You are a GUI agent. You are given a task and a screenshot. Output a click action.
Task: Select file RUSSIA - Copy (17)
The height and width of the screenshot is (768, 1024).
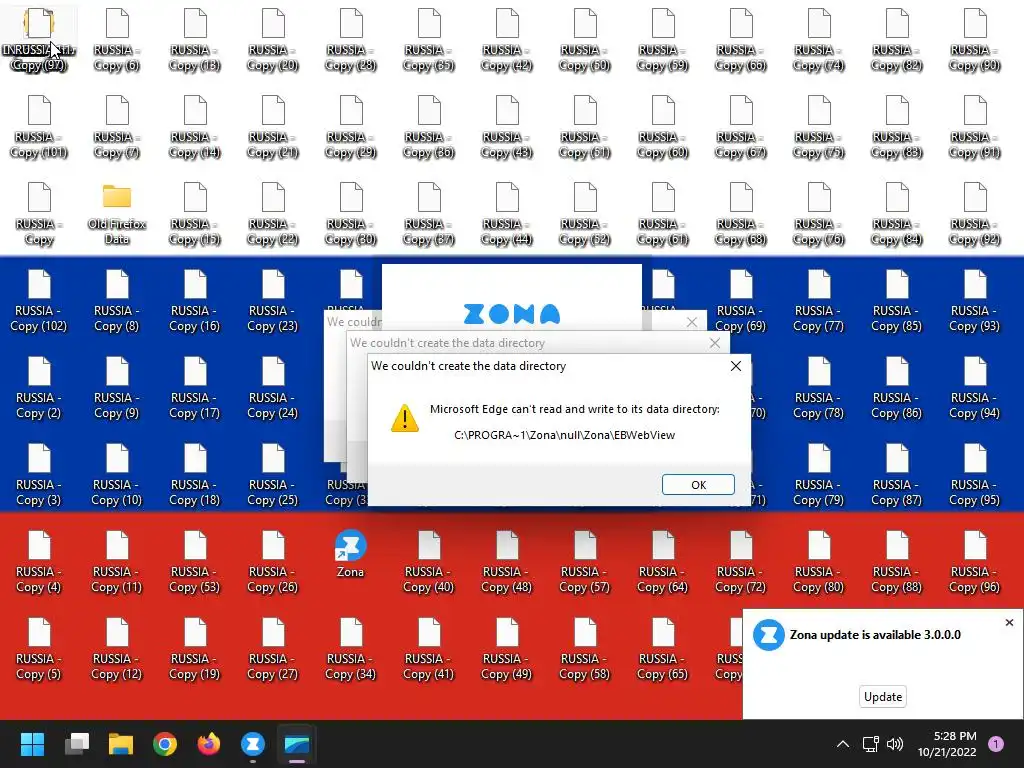pyautogui.click(x=195, y=387)
